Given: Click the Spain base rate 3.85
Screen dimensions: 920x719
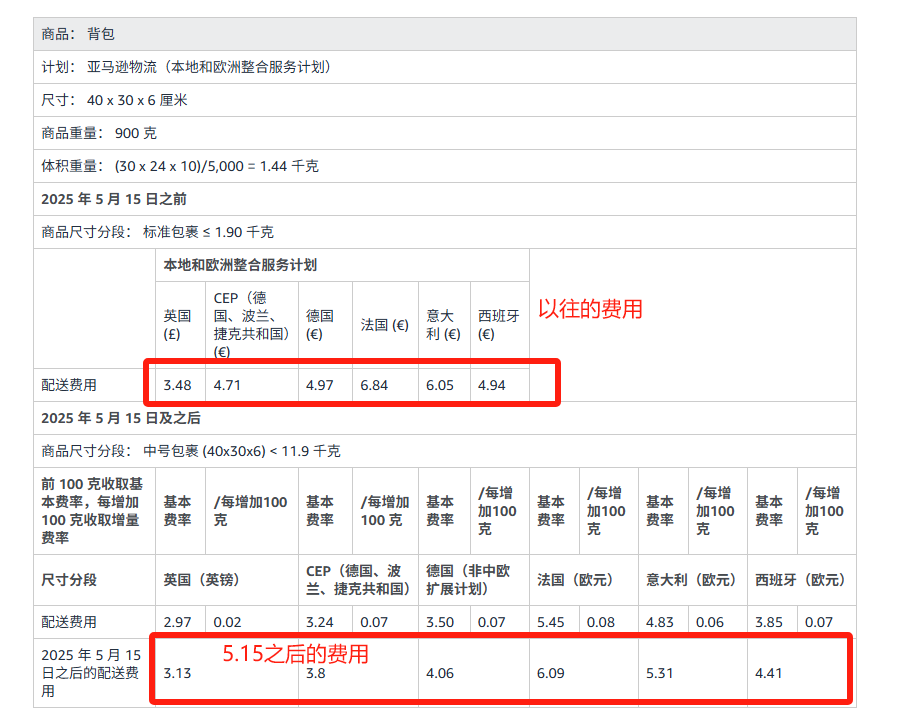Looking at the screenshot, I should tap(768, 622).
